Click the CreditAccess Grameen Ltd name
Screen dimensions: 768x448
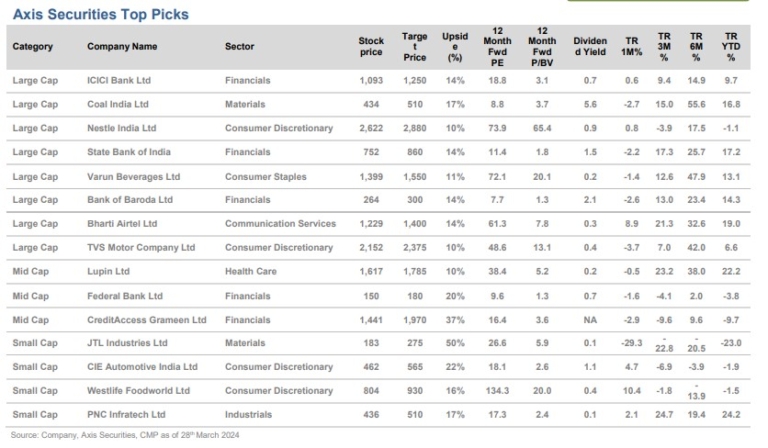click(147, 319)
